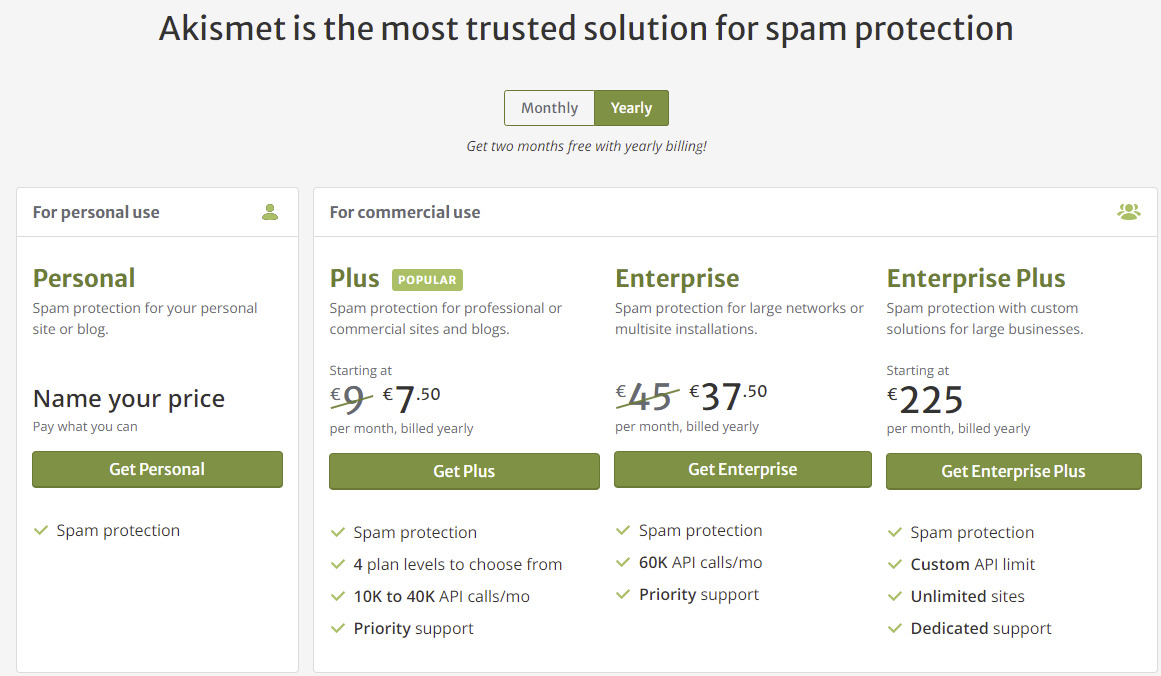
Task: Click the checkmark beside Custom API limit
Action: (894, 564)
